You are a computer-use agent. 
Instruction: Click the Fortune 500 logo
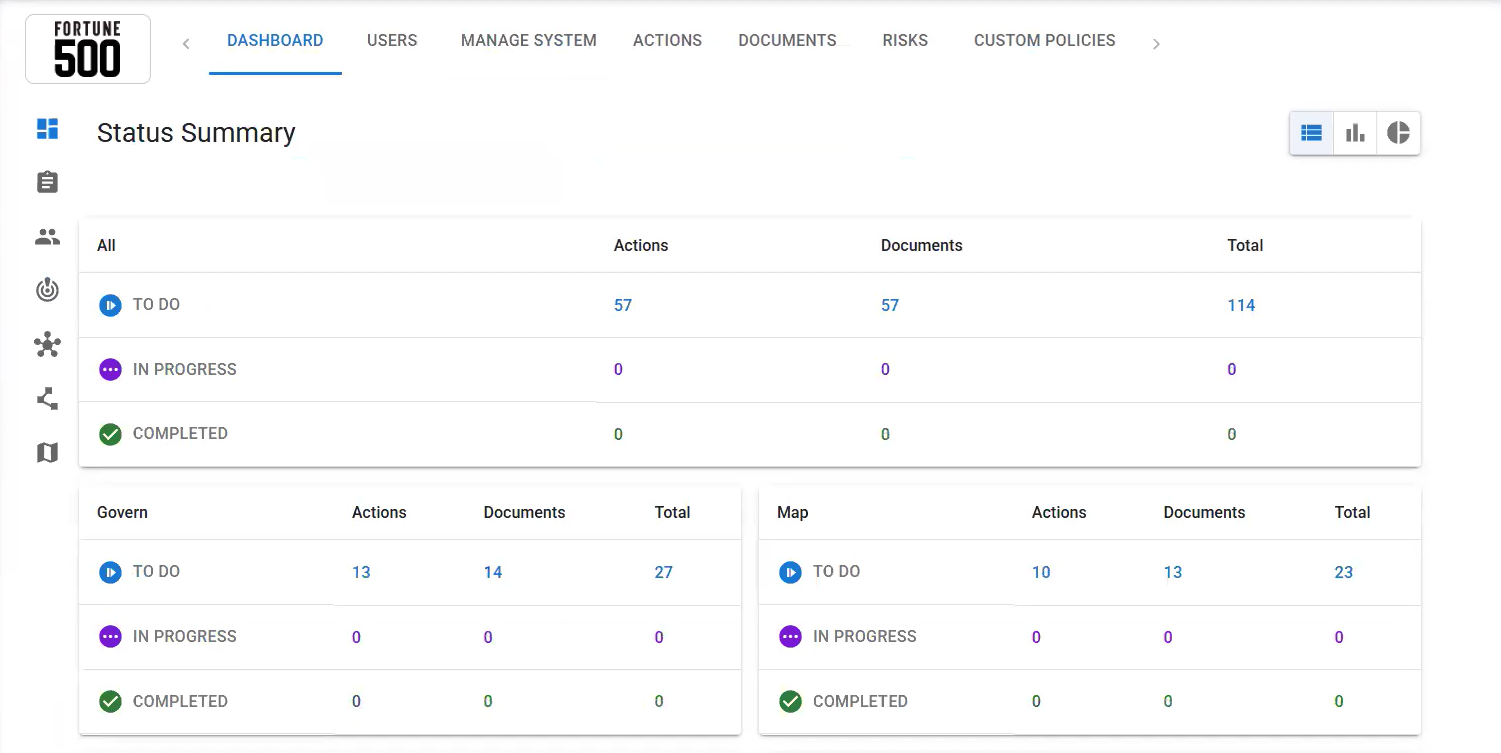point(88,49)
